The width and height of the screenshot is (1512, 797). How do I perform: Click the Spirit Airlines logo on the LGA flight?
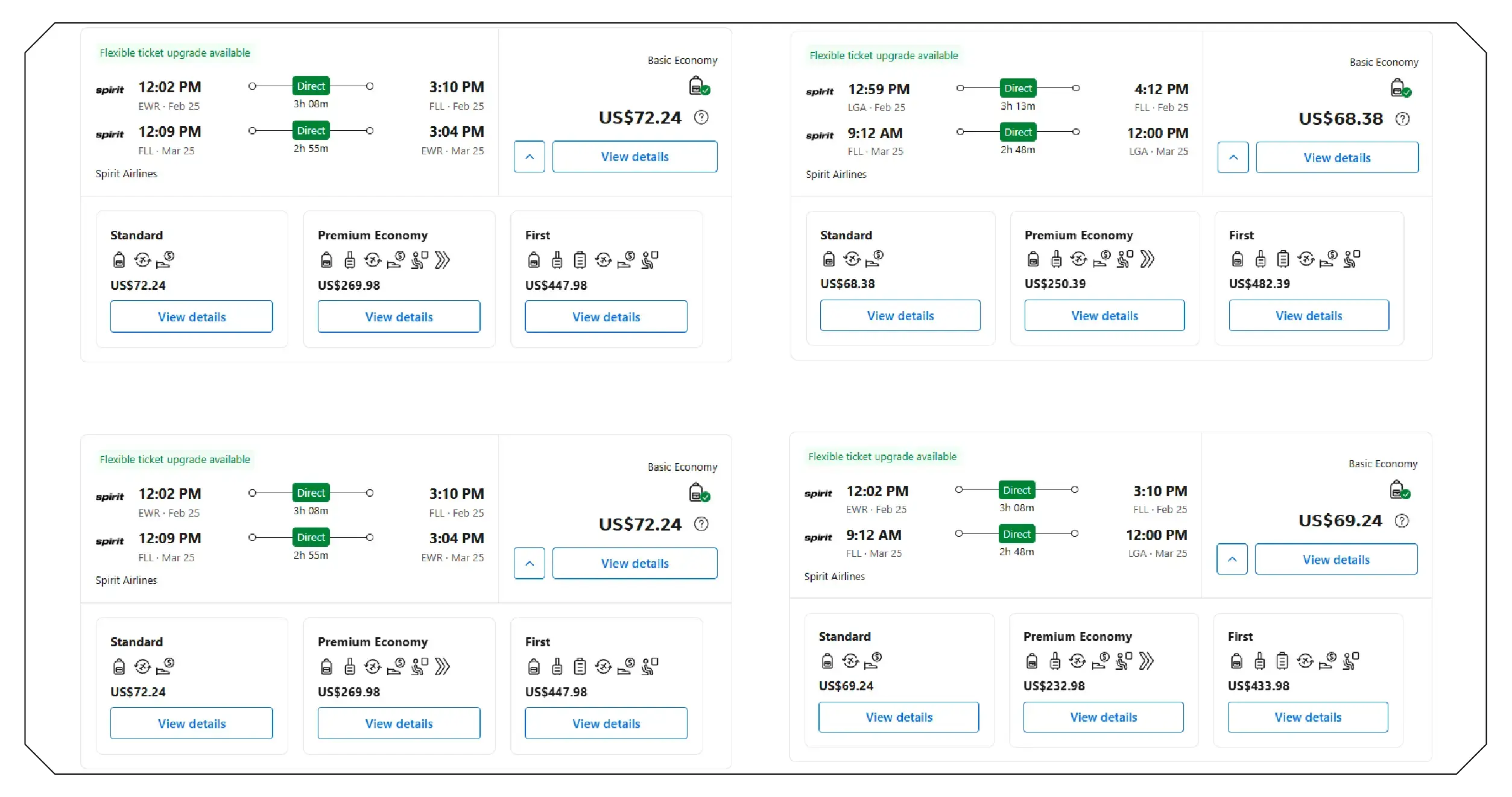818,90
